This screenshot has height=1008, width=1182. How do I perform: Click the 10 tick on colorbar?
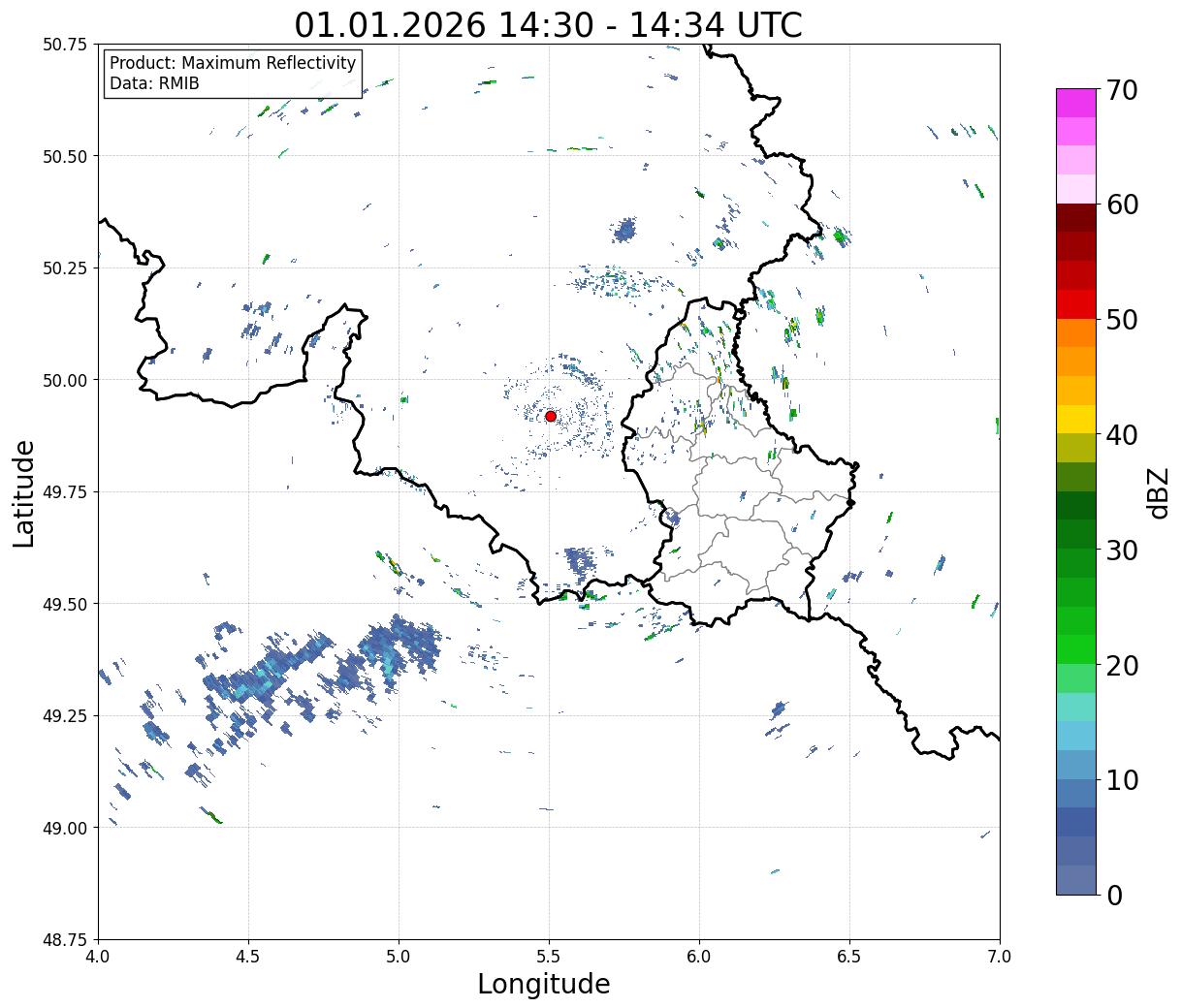point(1122,779)
